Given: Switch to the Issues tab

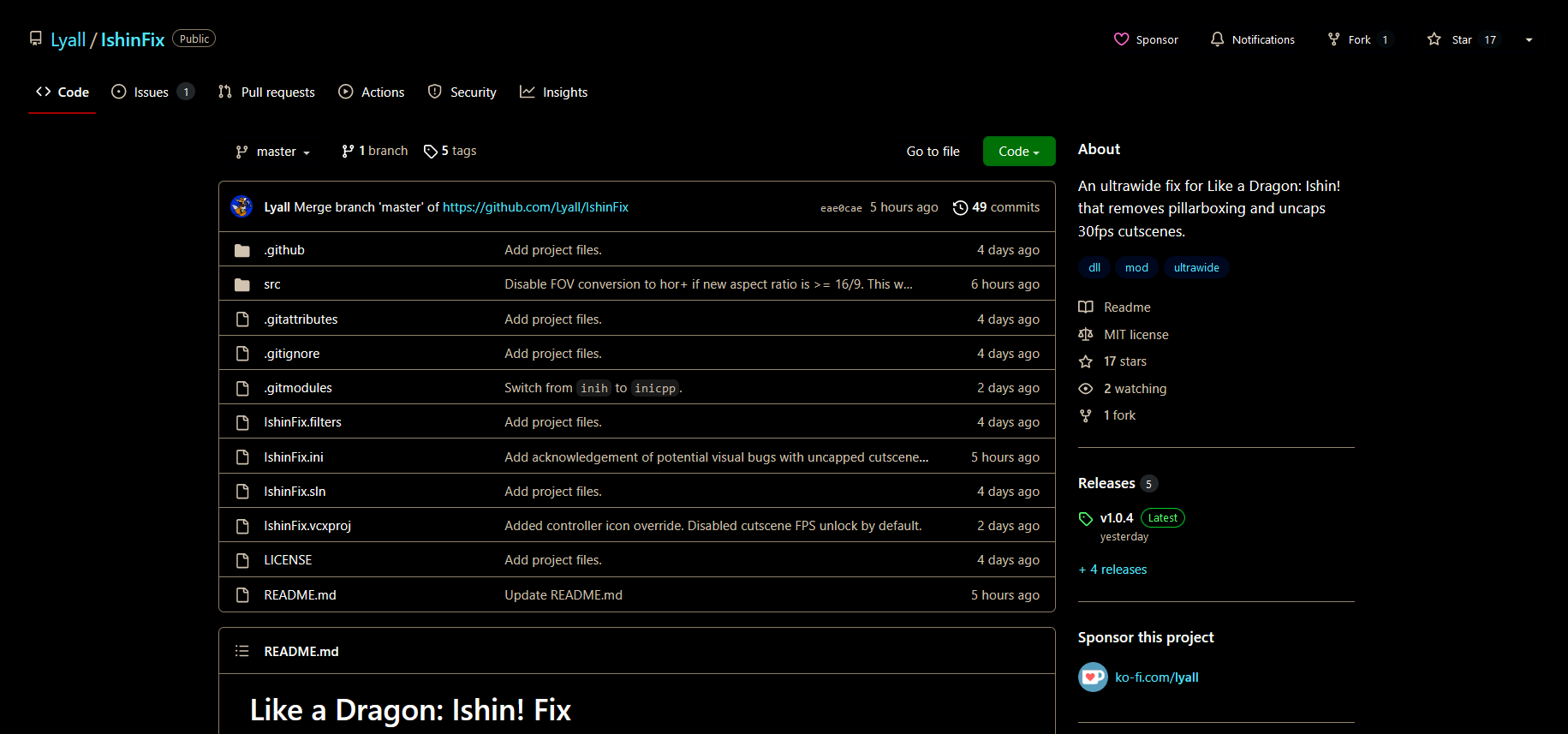Looking at the screenshot, I should [x=152, y=92].
